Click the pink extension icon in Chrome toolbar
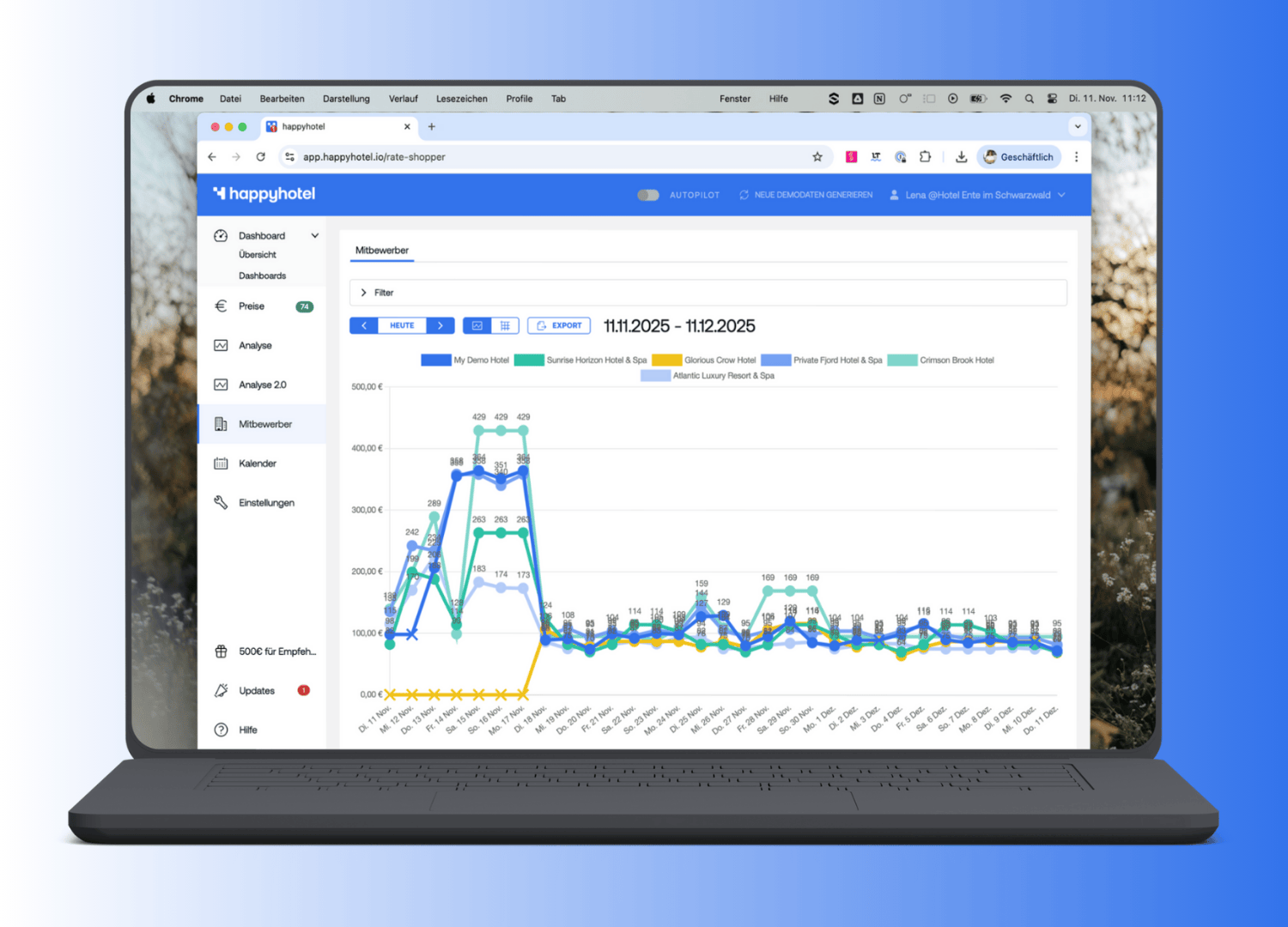This screenshot has width=1288, height=927. (x=852, y=157)
